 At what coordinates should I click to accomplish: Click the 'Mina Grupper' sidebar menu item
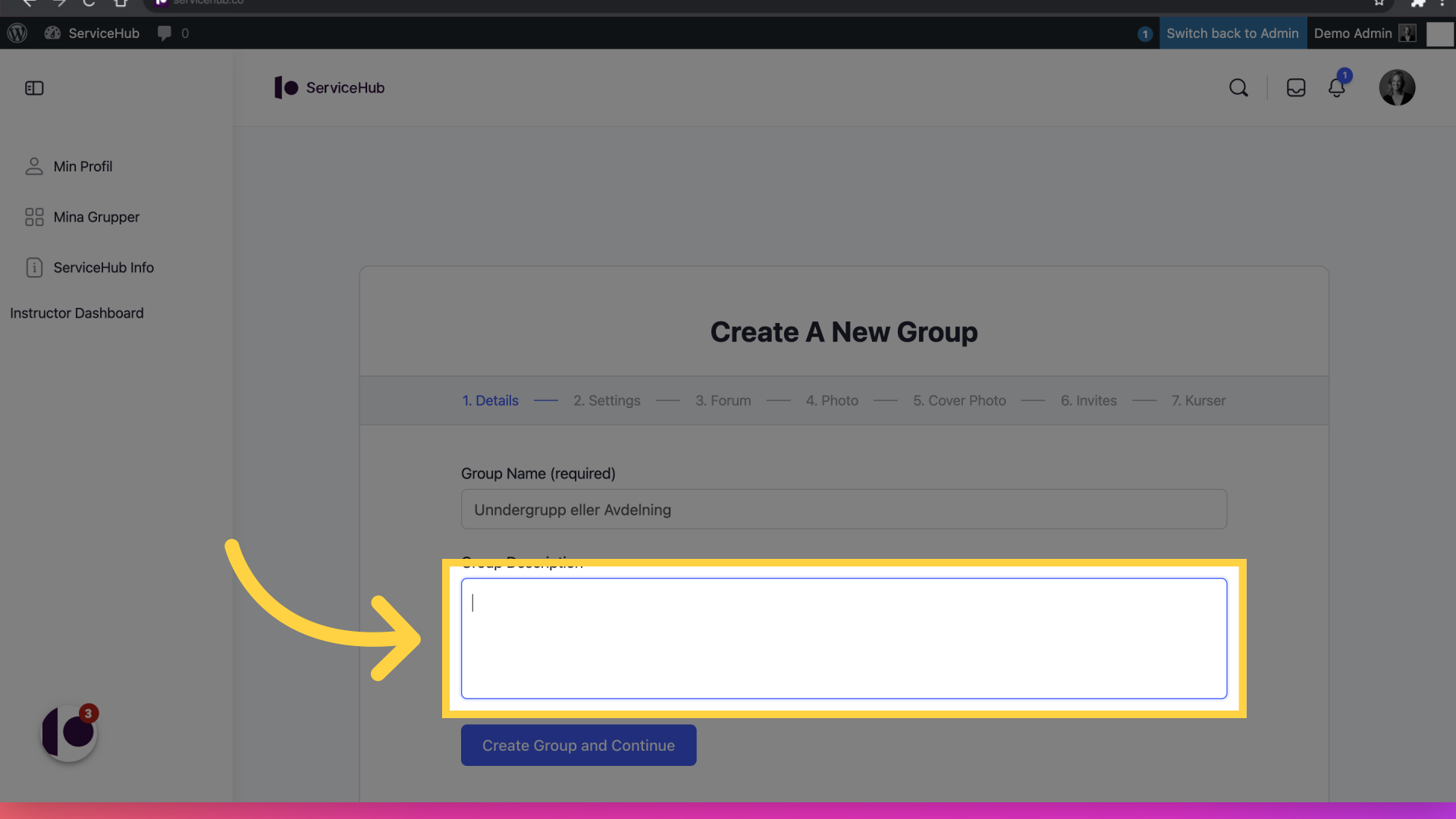coord(96,216)
